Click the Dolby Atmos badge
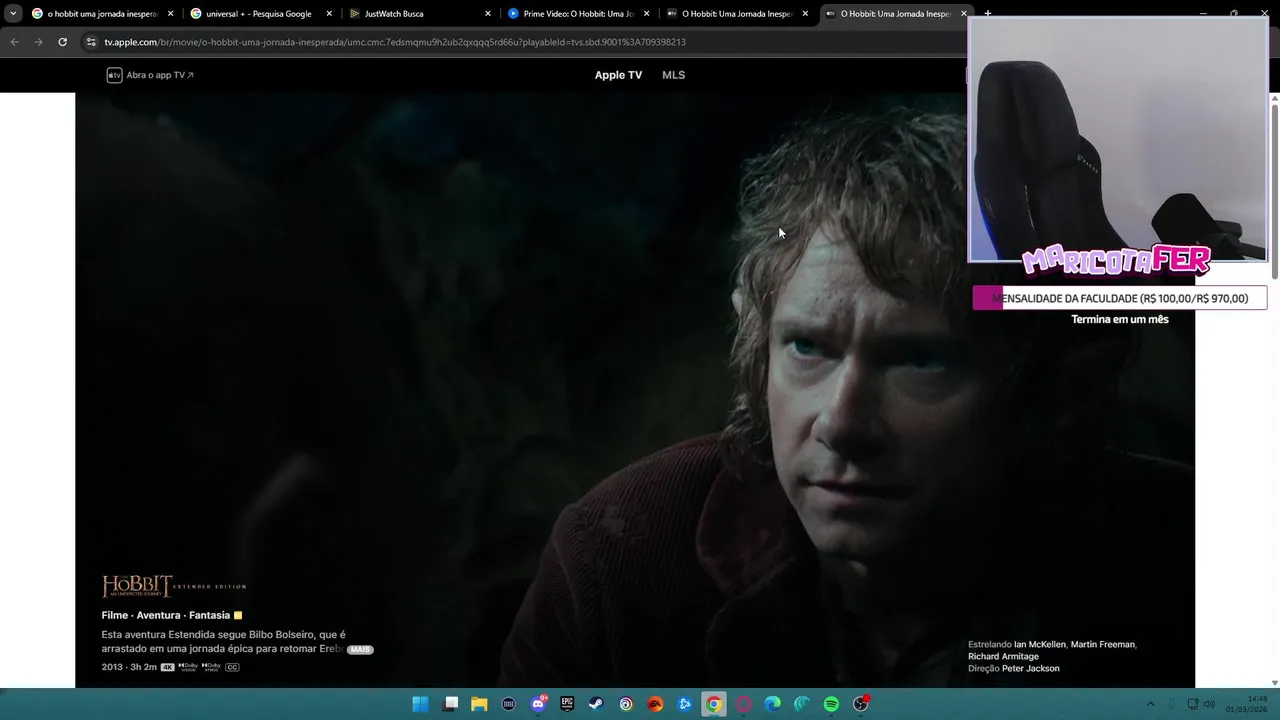The height and width of the screenshot is (720, 1280). [211, 667]
